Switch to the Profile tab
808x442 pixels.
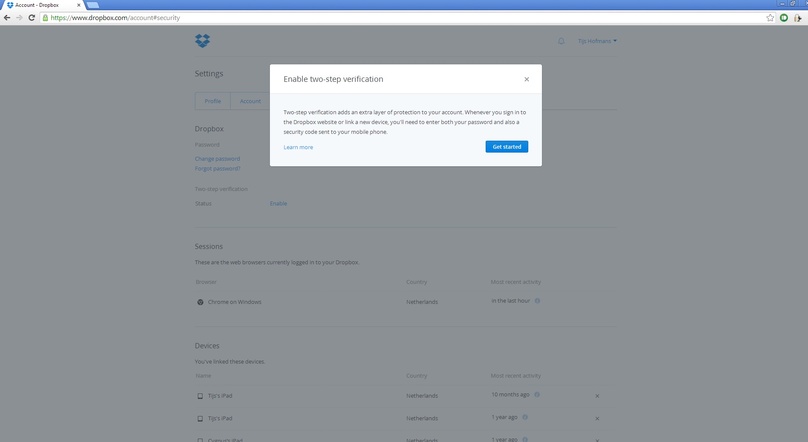[213, 101]
